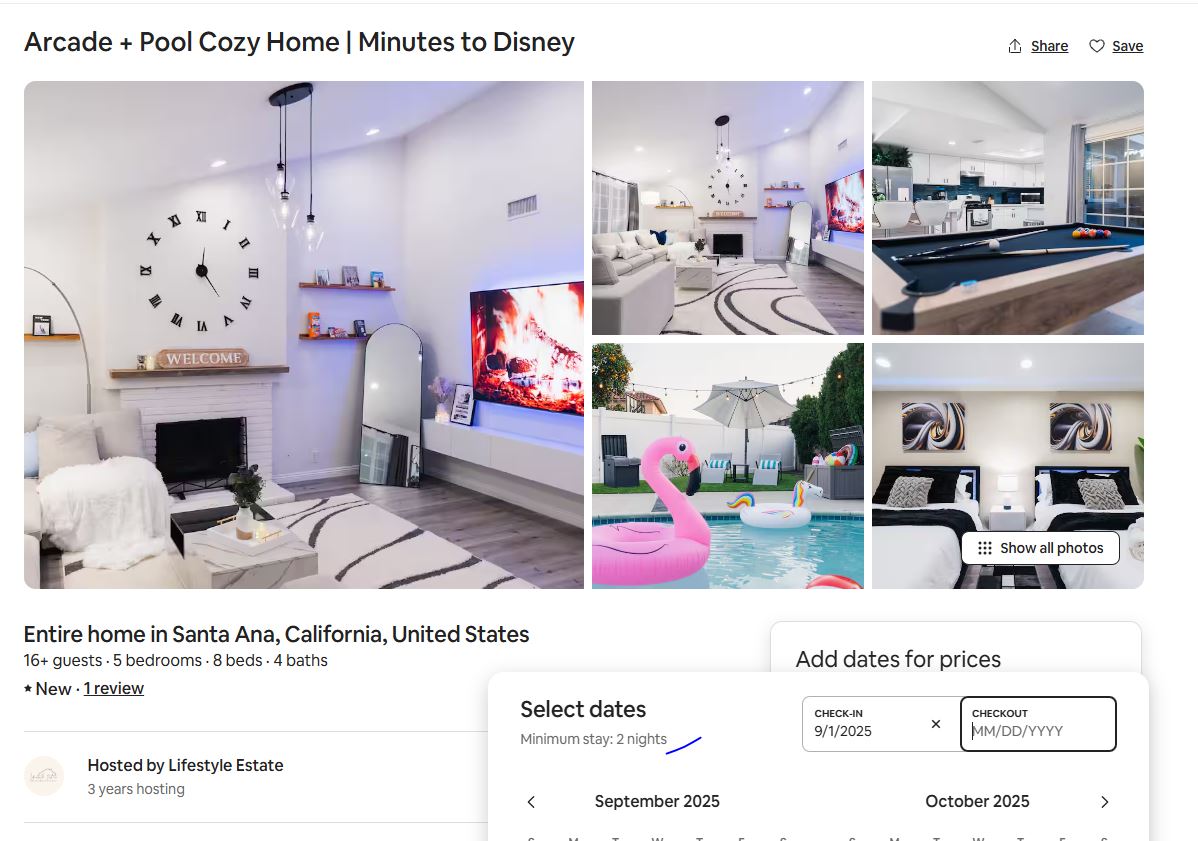The image size is (1198, 841).
Task: Click the Share upload icon
Action: click(1015, 46)
